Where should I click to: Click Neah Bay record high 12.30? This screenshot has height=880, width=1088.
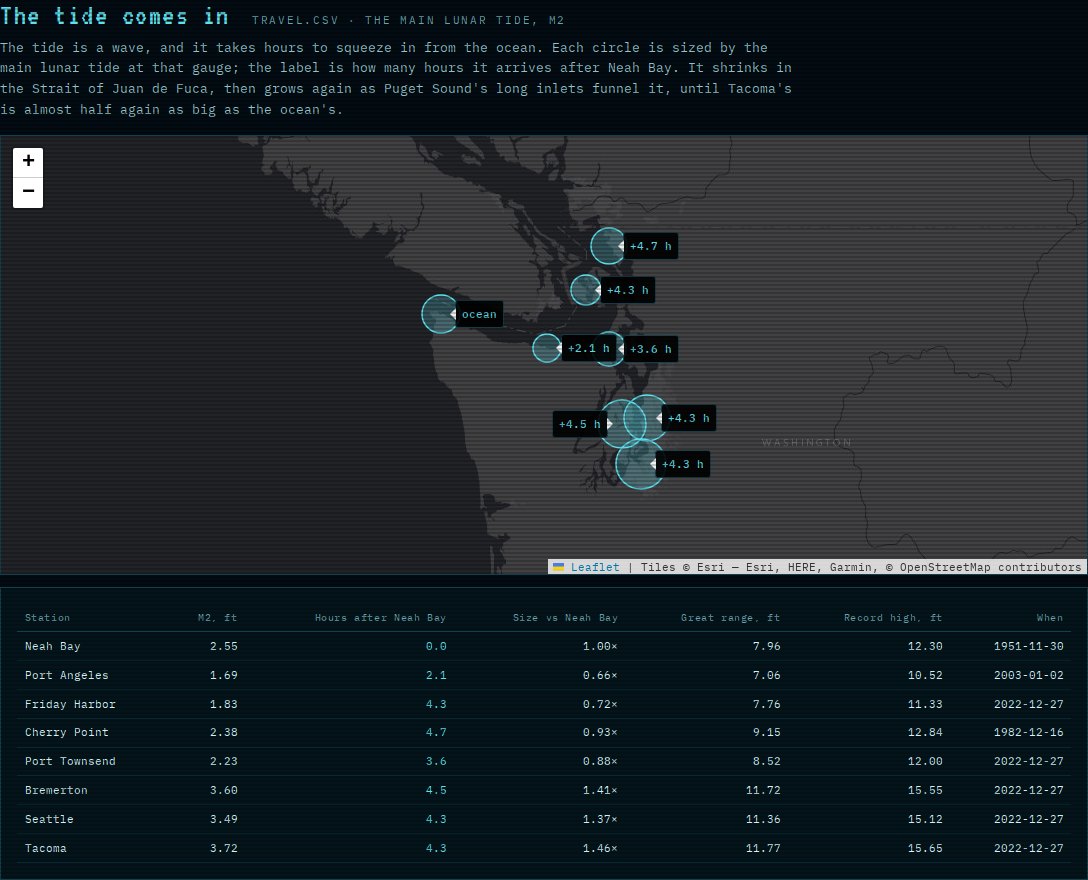point(925,646)
